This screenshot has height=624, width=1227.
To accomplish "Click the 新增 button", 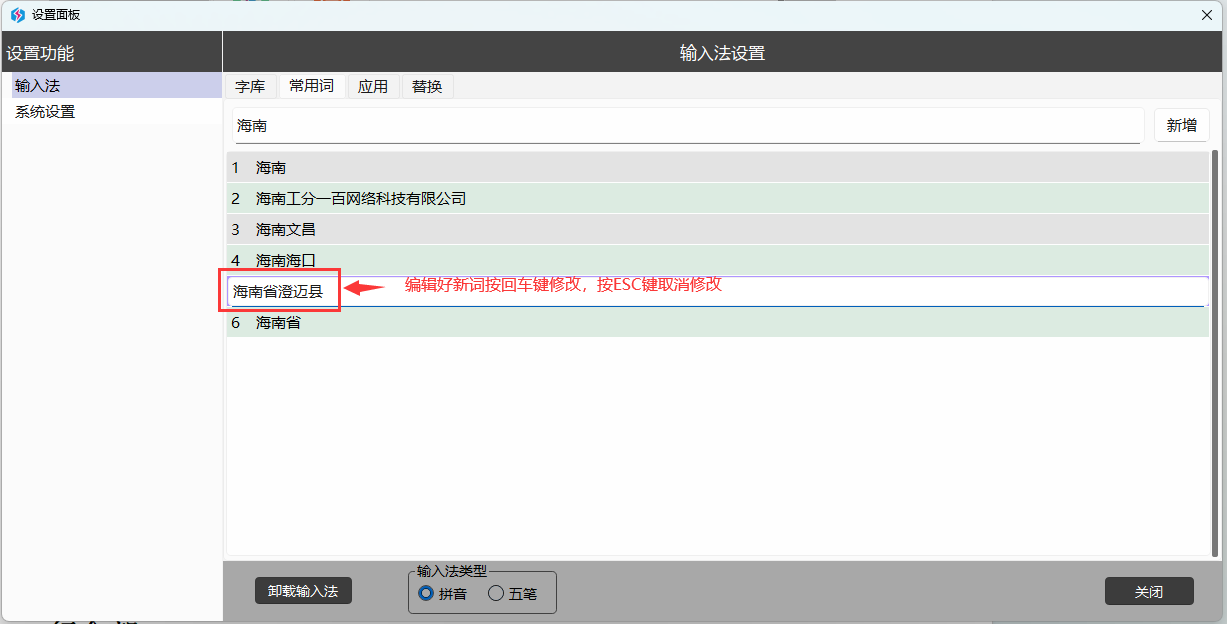I will (x=1181, y=126).
